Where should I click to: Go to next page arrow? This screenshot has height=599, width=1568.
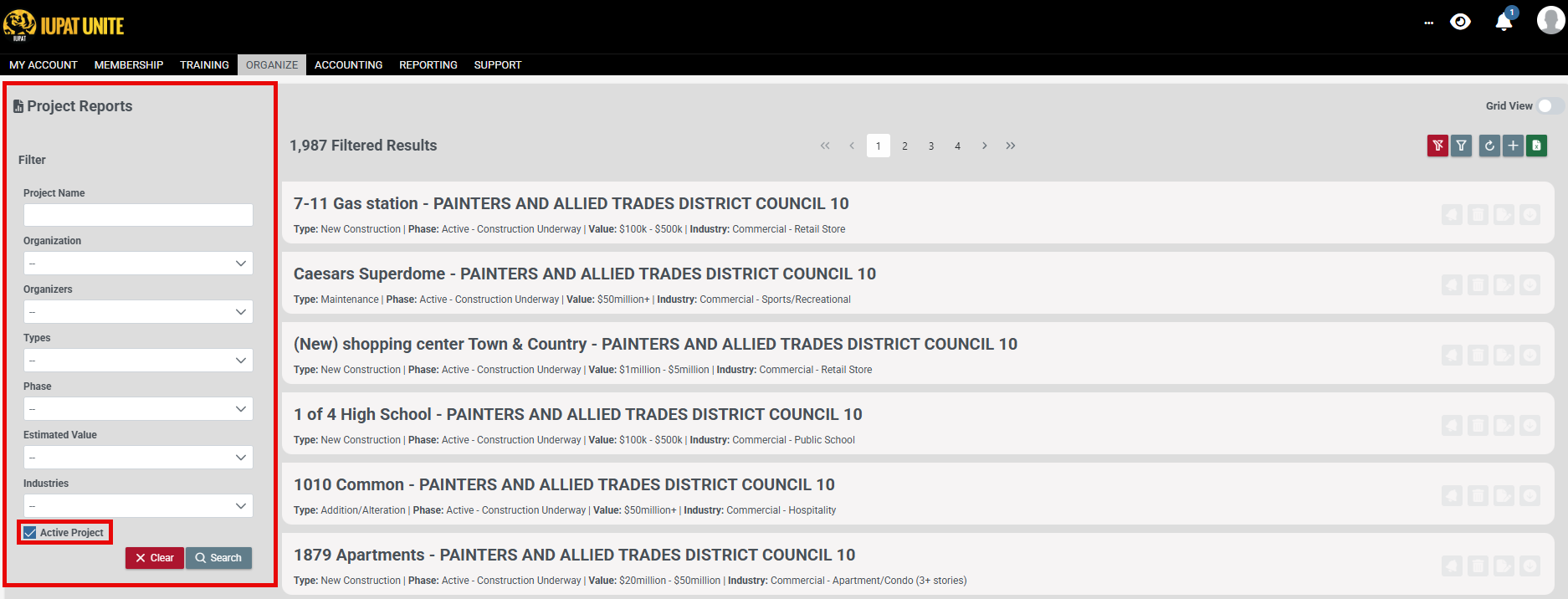[985, 146]
